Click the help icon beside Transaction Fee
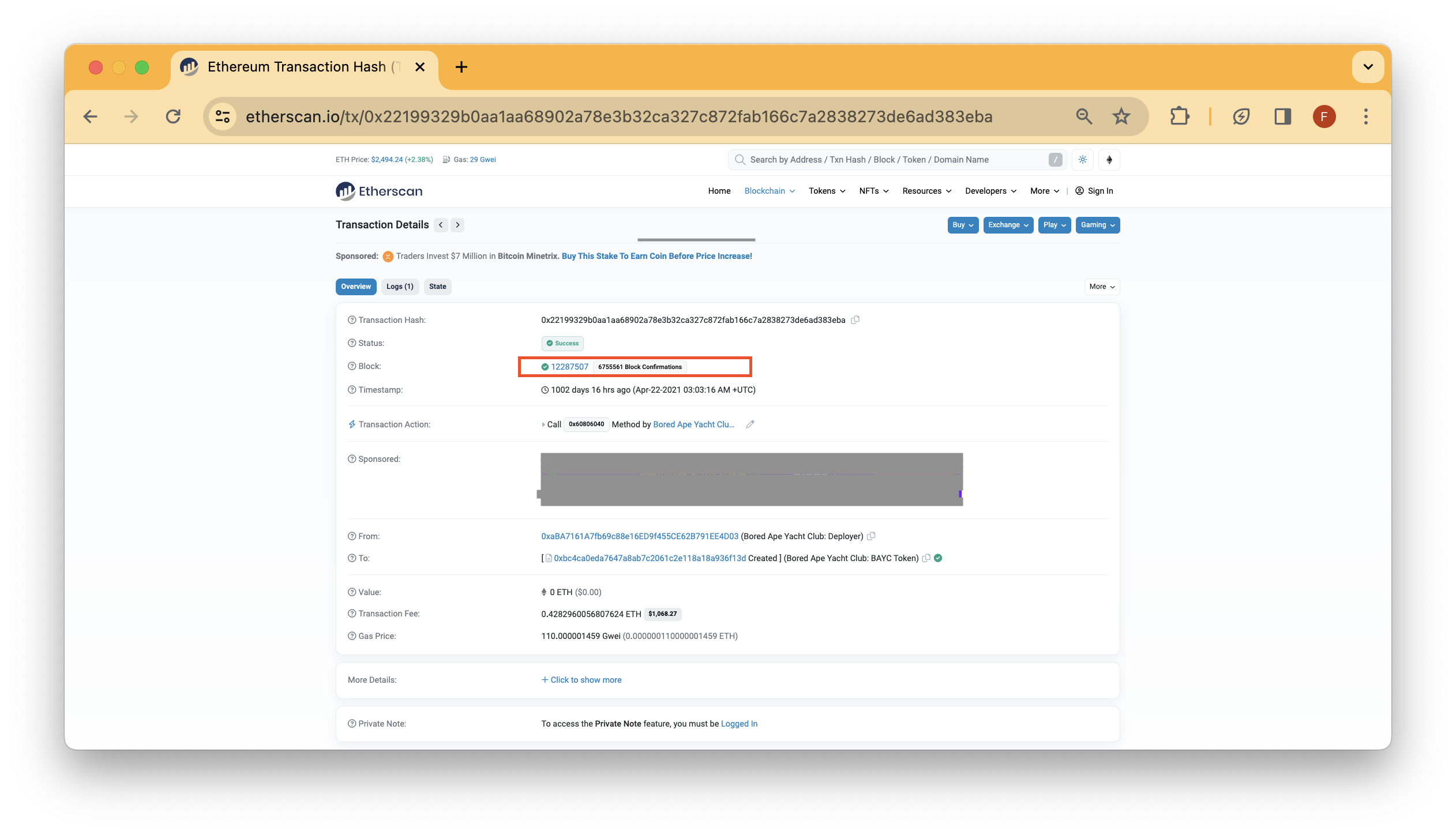The width and height of the screenshot is (1456, 835). click(352, 614)
